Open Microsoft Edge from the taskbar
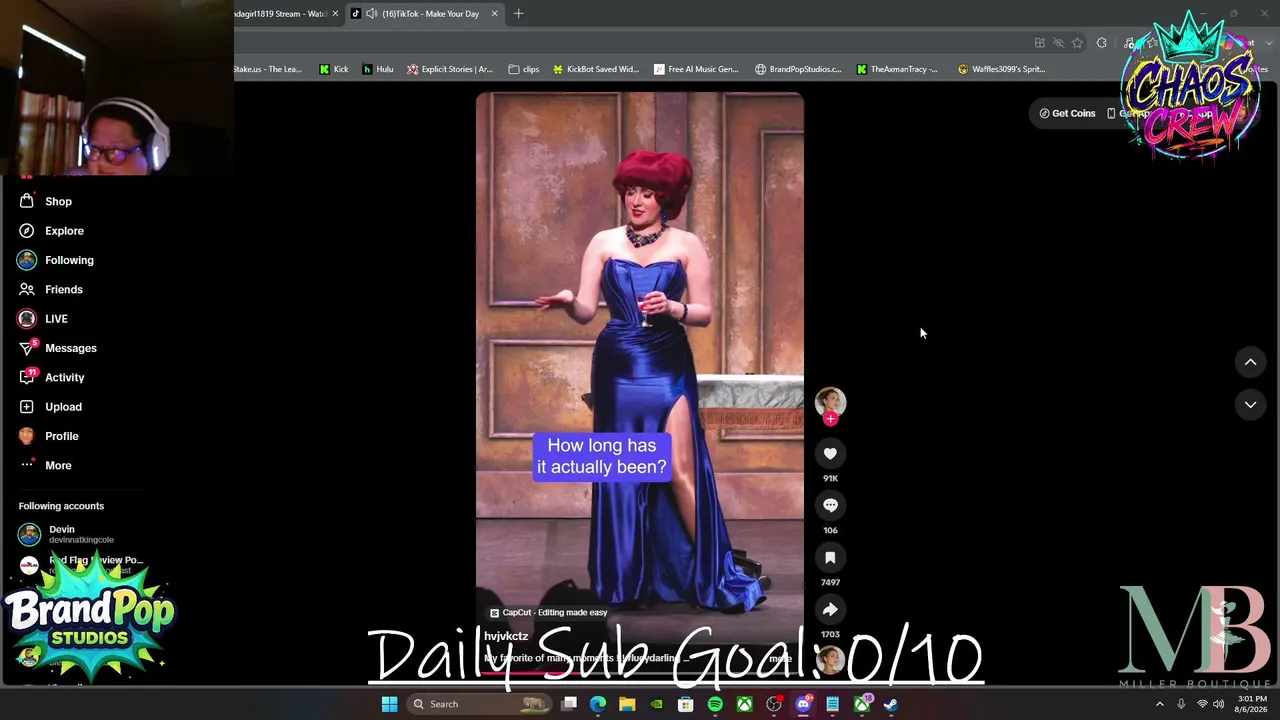Screen dimensions: 1280x720 598,704
